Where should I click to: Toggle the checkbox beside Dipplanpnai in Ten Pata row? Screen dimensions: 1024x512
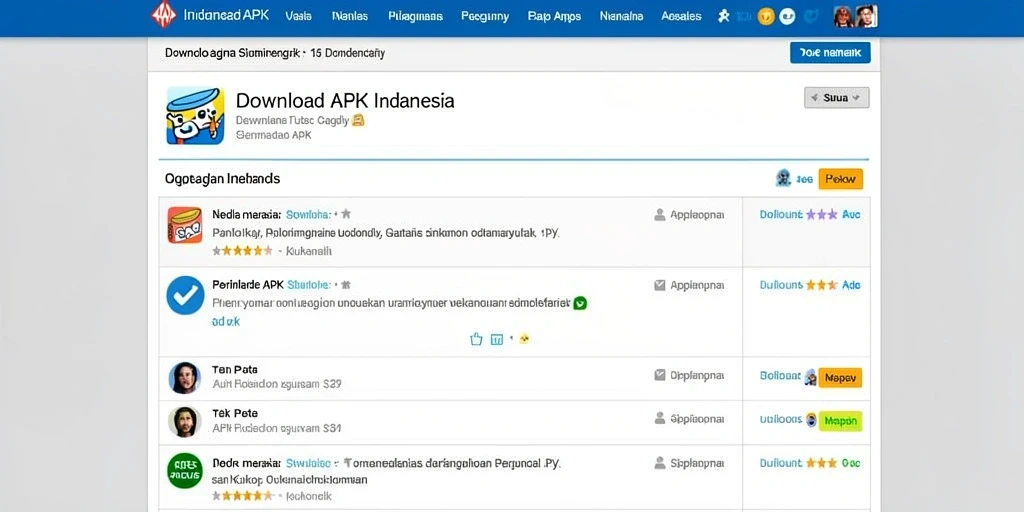(660, 375)
